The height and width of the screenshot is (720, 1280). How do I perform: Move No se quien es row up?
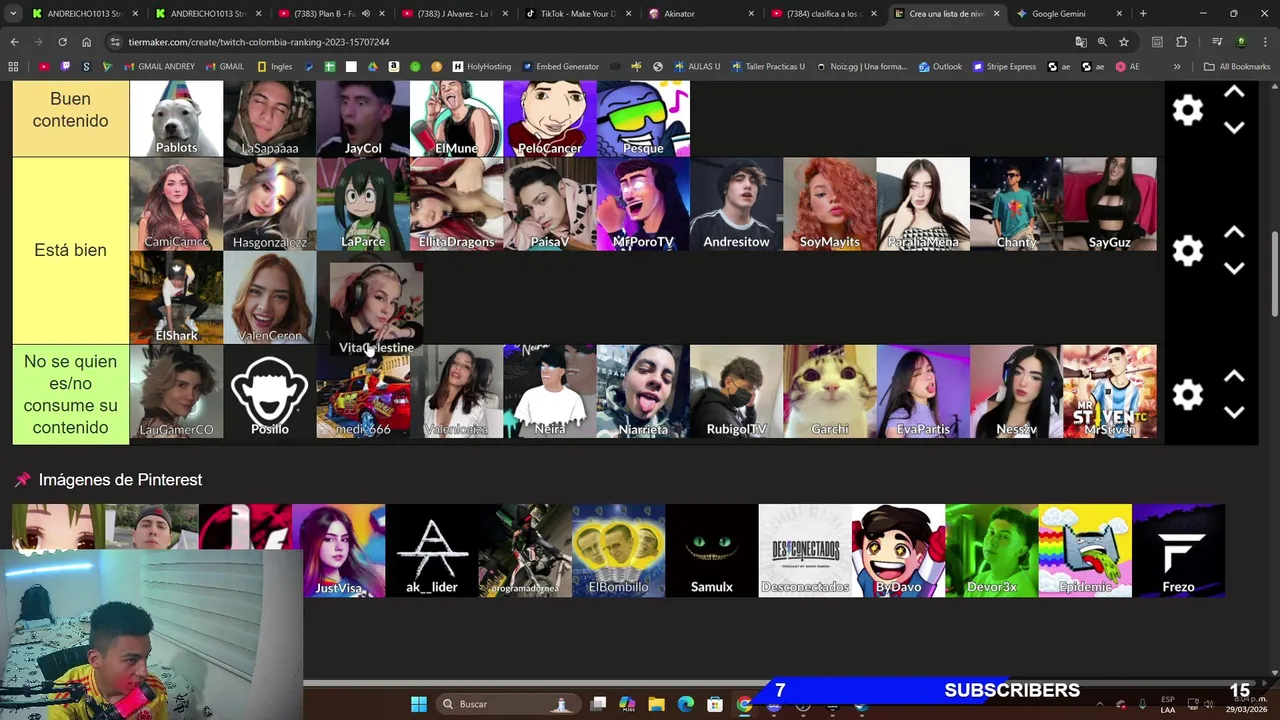tap(1234, 377)
